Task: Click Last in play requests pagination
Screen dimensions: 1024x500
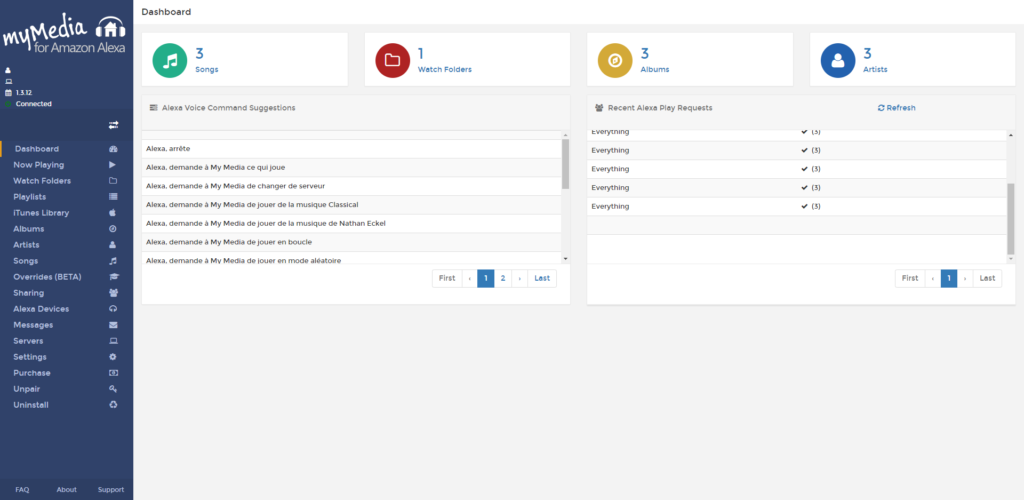Action: tap(987, 278)
